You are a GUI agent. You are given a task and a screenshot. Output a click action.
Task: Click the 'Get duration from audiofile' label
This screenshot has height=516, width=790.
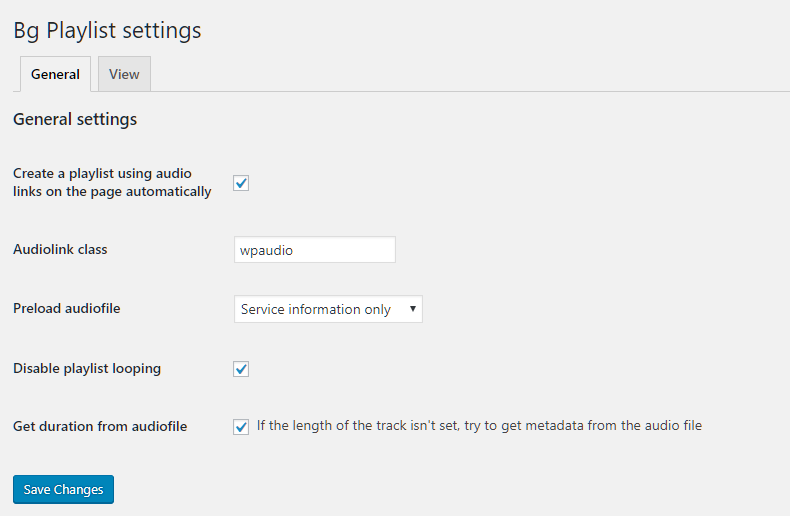pyautogui.click(x=99, y=426)
